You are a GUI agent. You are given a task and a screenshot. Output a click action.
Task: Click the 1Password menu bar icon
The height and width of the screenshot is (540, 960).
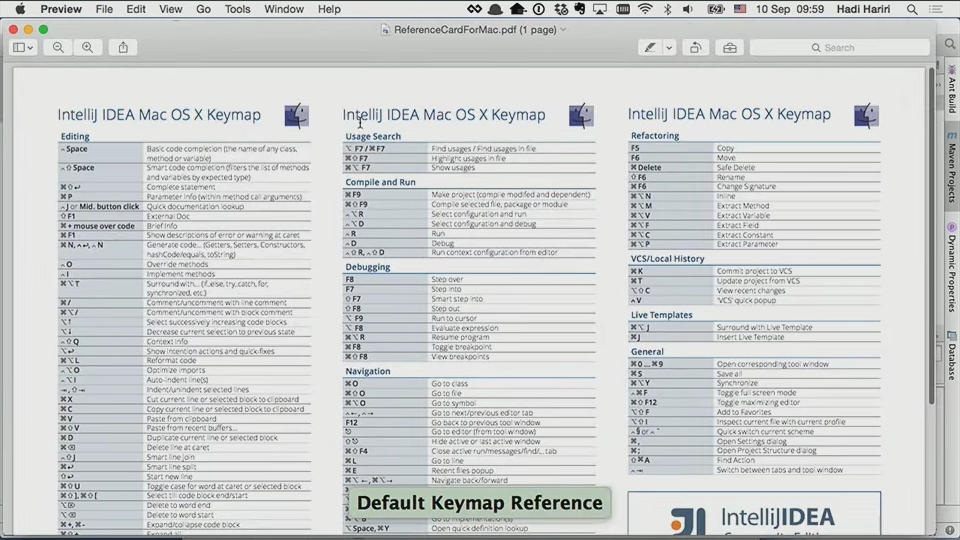tap(539, 9)
